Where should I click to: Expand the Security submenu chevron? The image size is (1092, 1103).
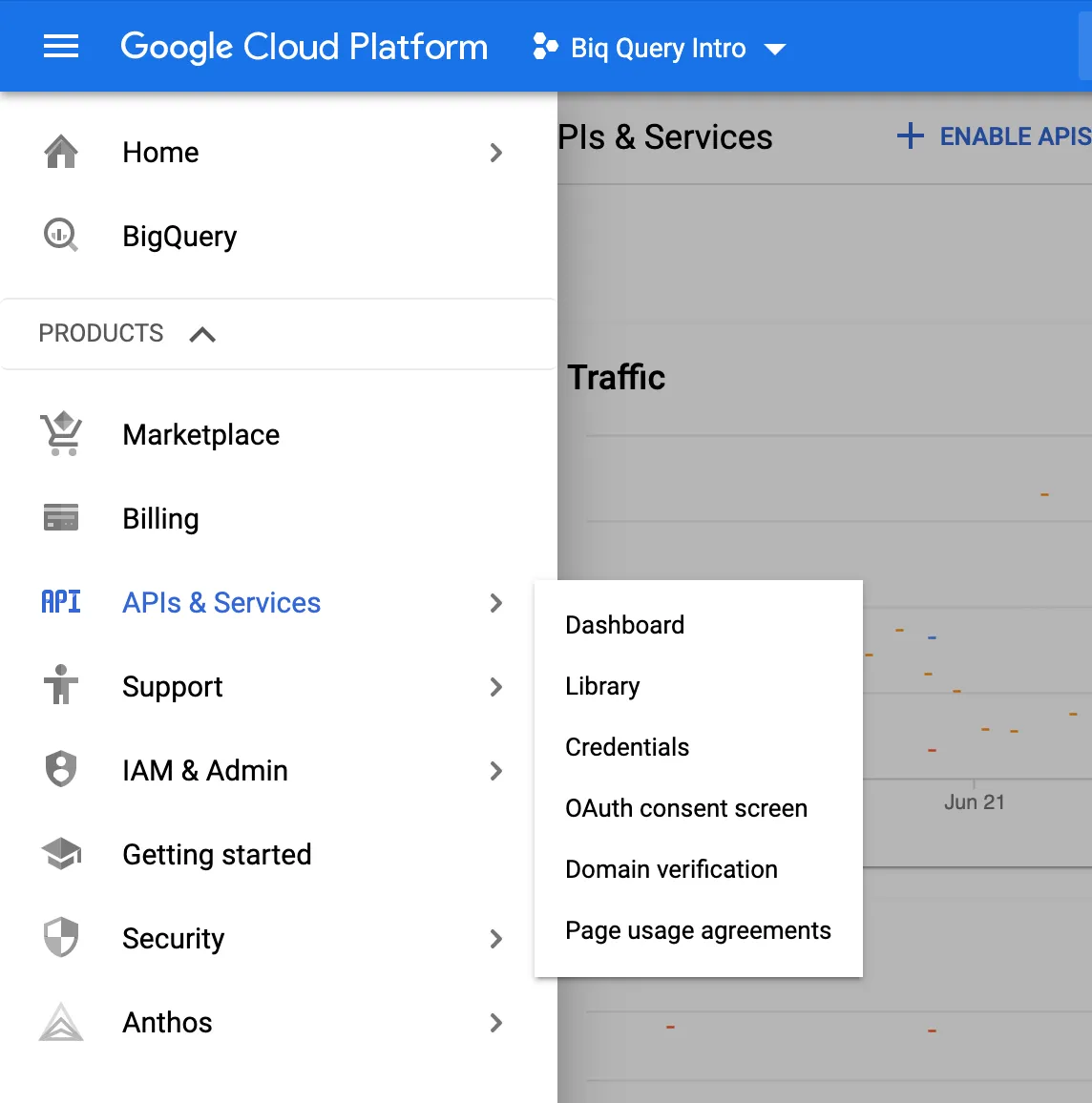[496, 939]
